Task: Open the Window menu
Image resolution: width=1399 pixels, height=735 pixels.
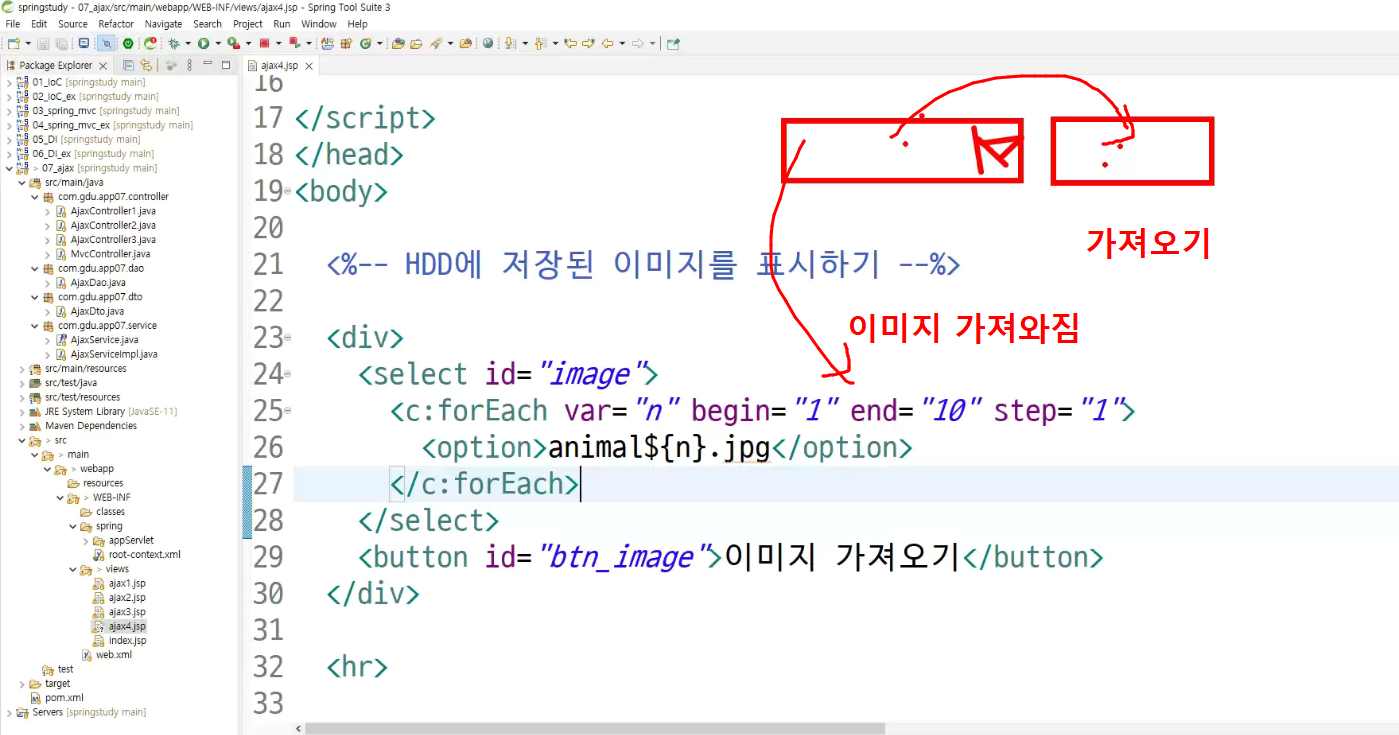Action: coord(319,24)
